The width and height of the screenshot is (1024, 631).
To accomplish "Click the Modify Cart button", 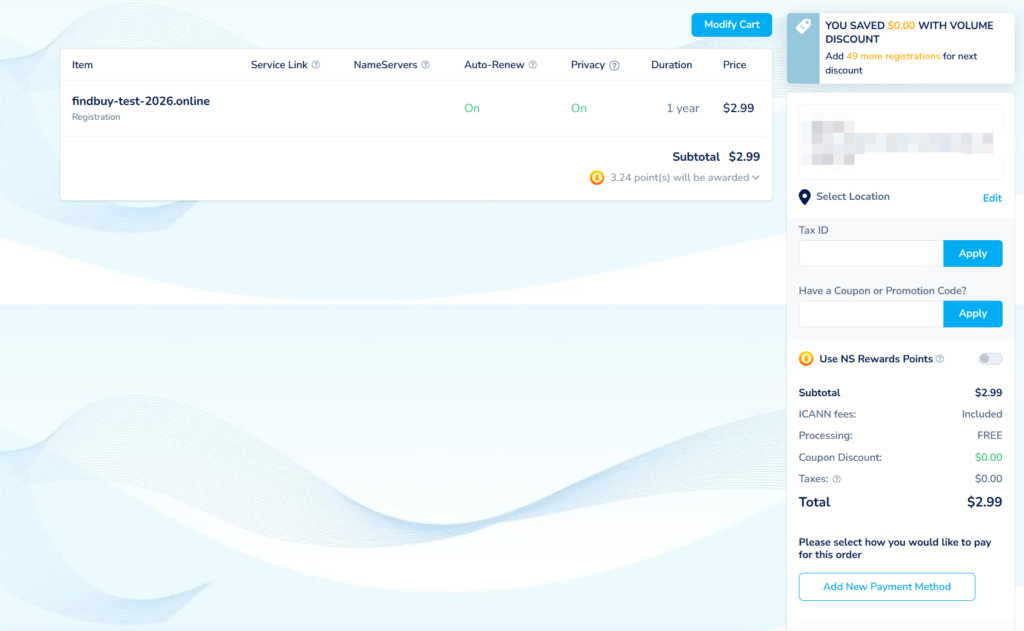I will tap(731, 24).
